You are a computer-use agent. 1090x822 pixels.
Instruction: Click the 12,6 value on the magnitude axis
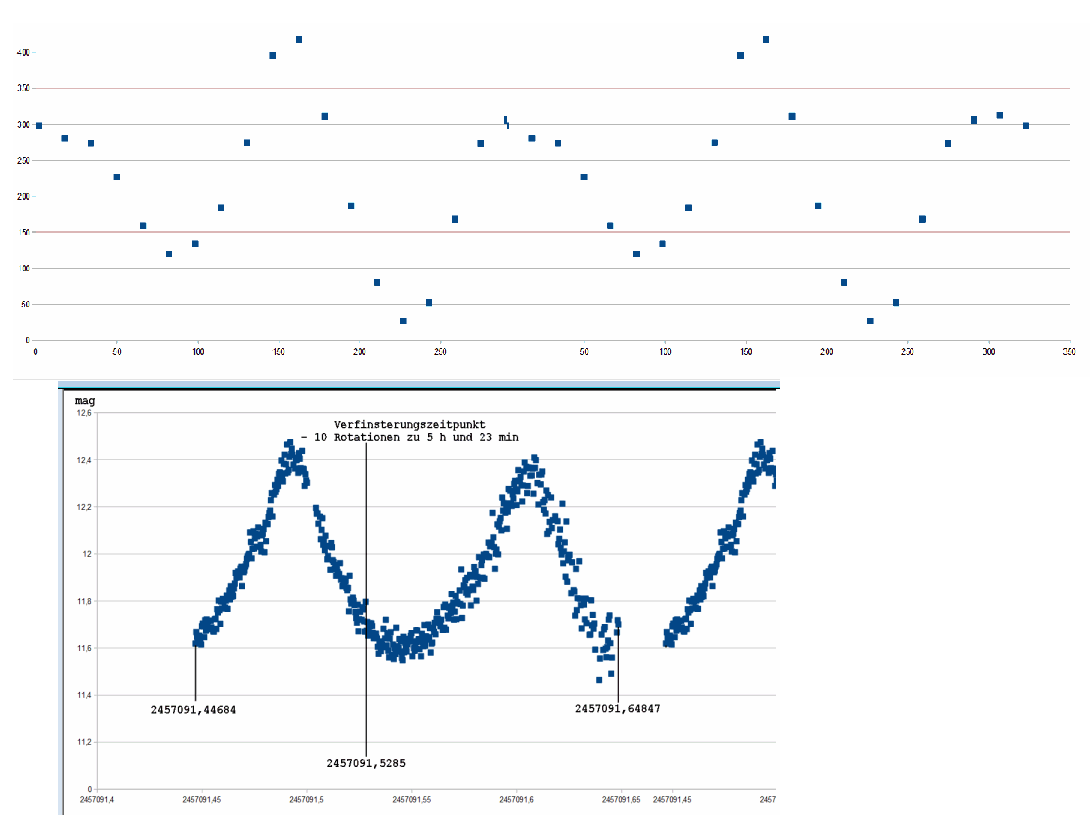point(83,413)
